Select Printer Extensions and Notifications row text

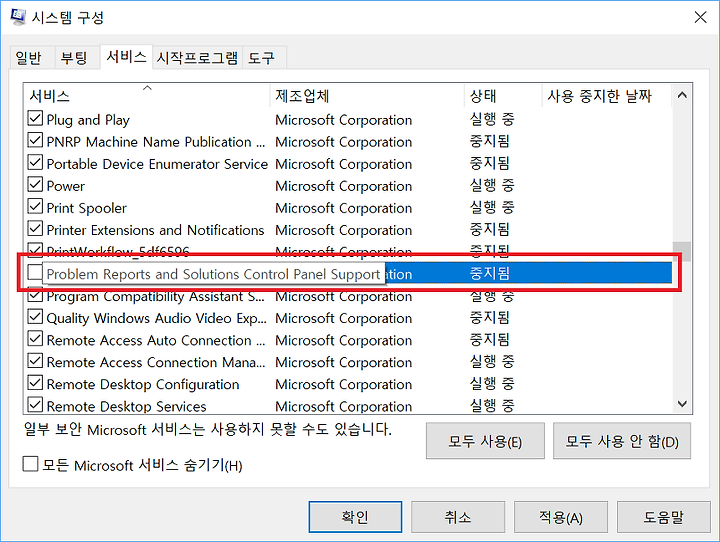155,230
